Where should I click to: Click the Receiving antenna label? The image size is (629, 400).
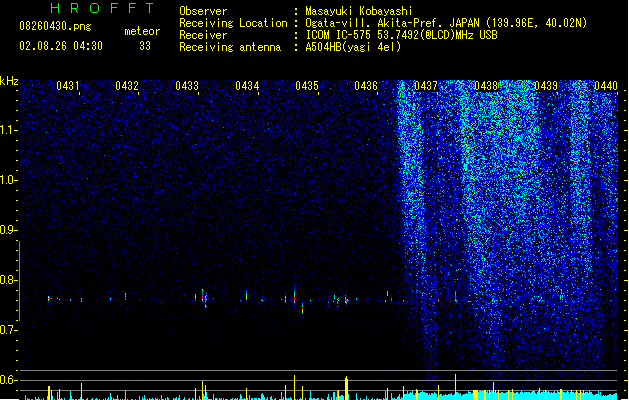(230, 47)
